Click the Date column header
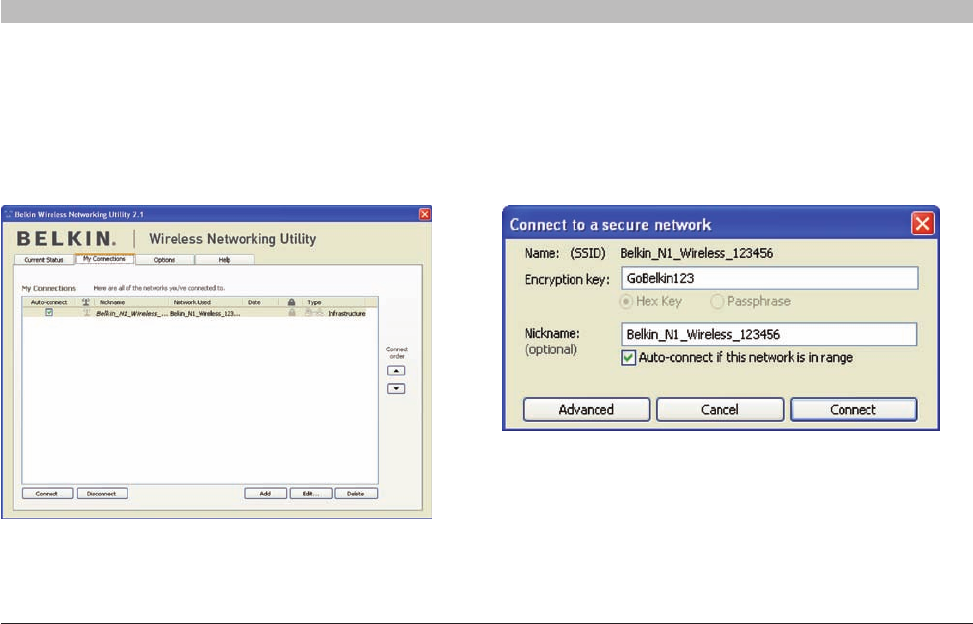The image size is (973, 624). click(x=254, y=302)
